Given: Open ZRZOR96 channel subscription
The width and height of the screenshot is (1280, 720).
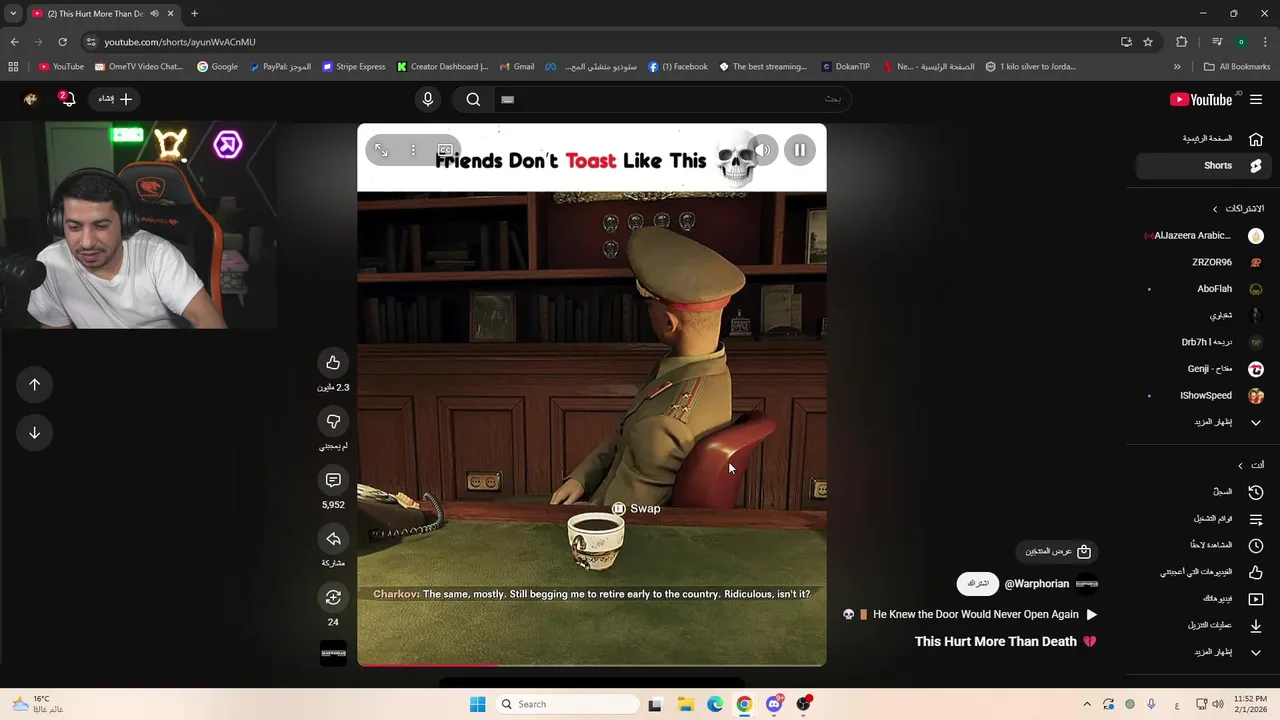Looking at the screenshot, I should click(x=1203, y=262).
